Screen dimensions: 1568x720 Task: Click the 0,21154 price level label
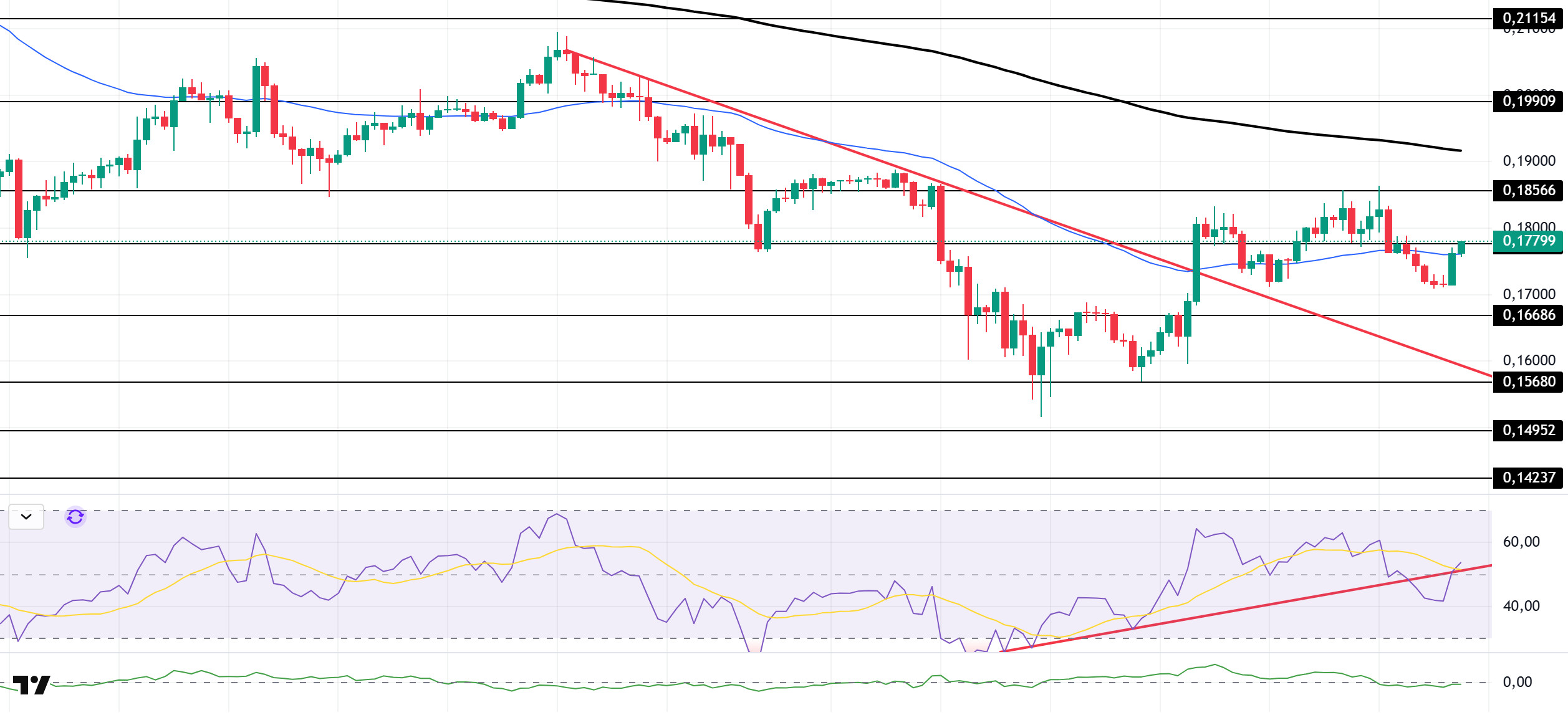pos(1528,19)
